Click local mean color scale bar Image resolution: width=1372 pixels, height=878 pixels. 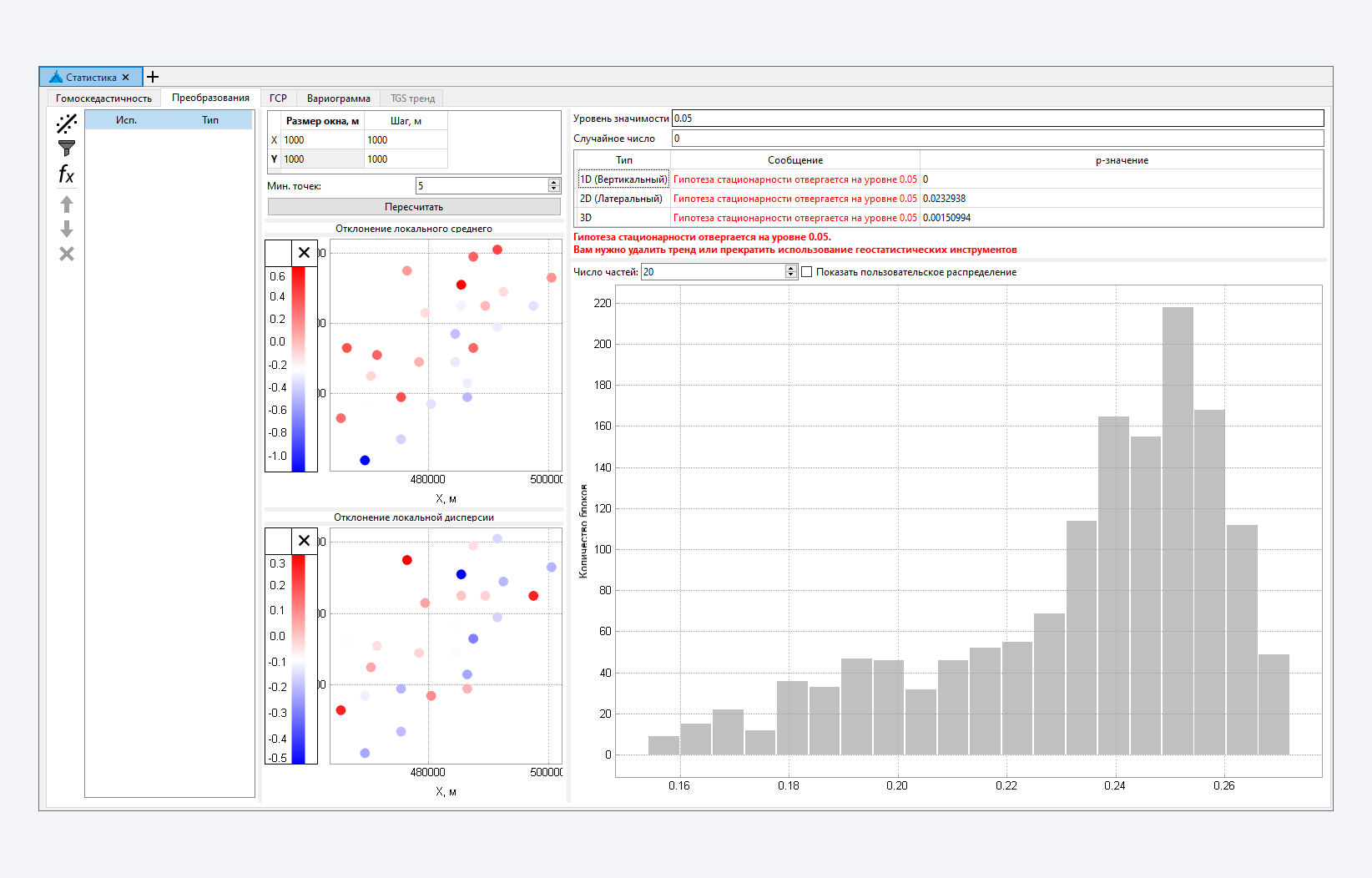point(298,369)
